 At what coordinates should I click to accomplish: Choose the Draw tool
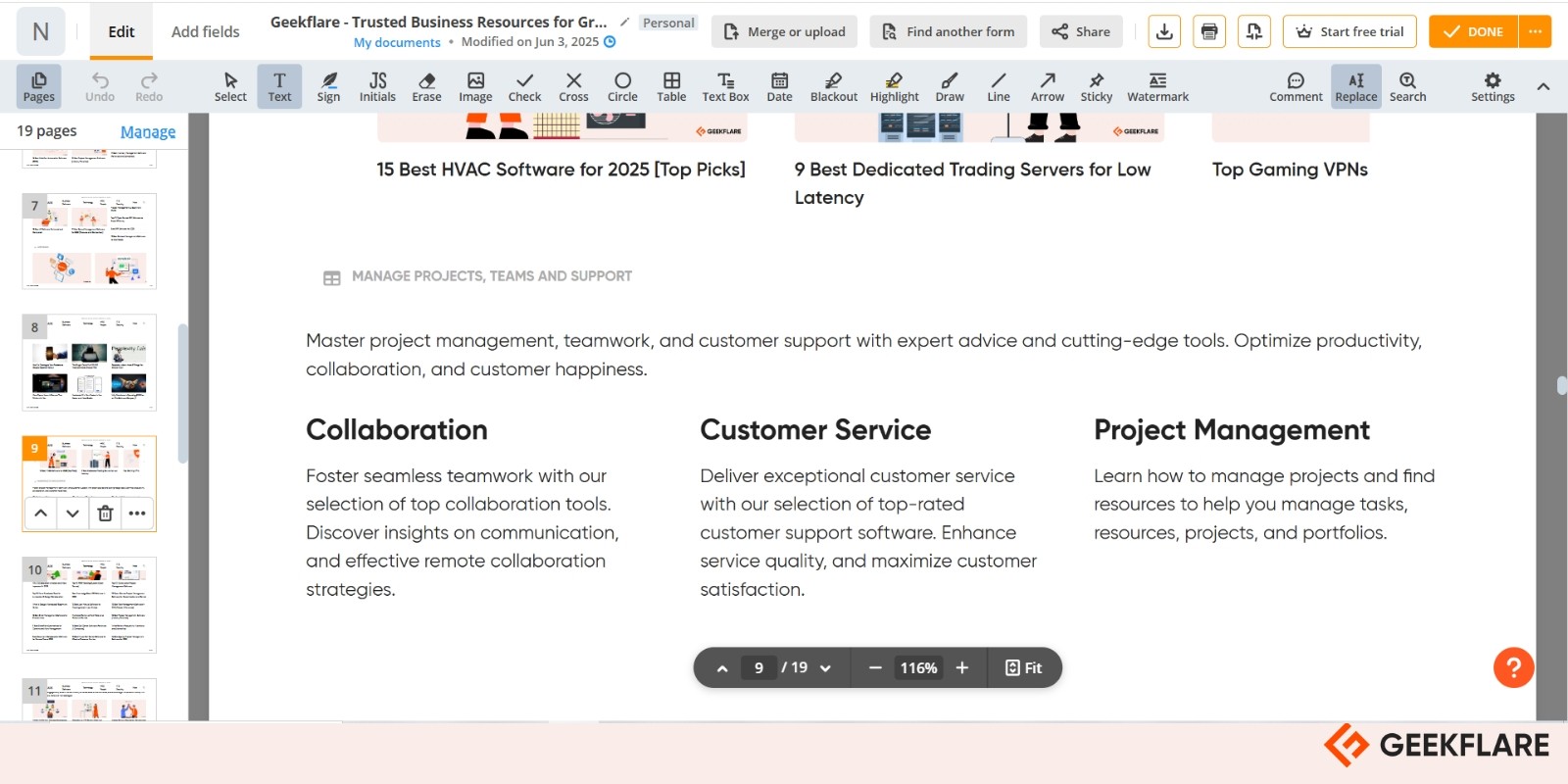coord(950,86)
